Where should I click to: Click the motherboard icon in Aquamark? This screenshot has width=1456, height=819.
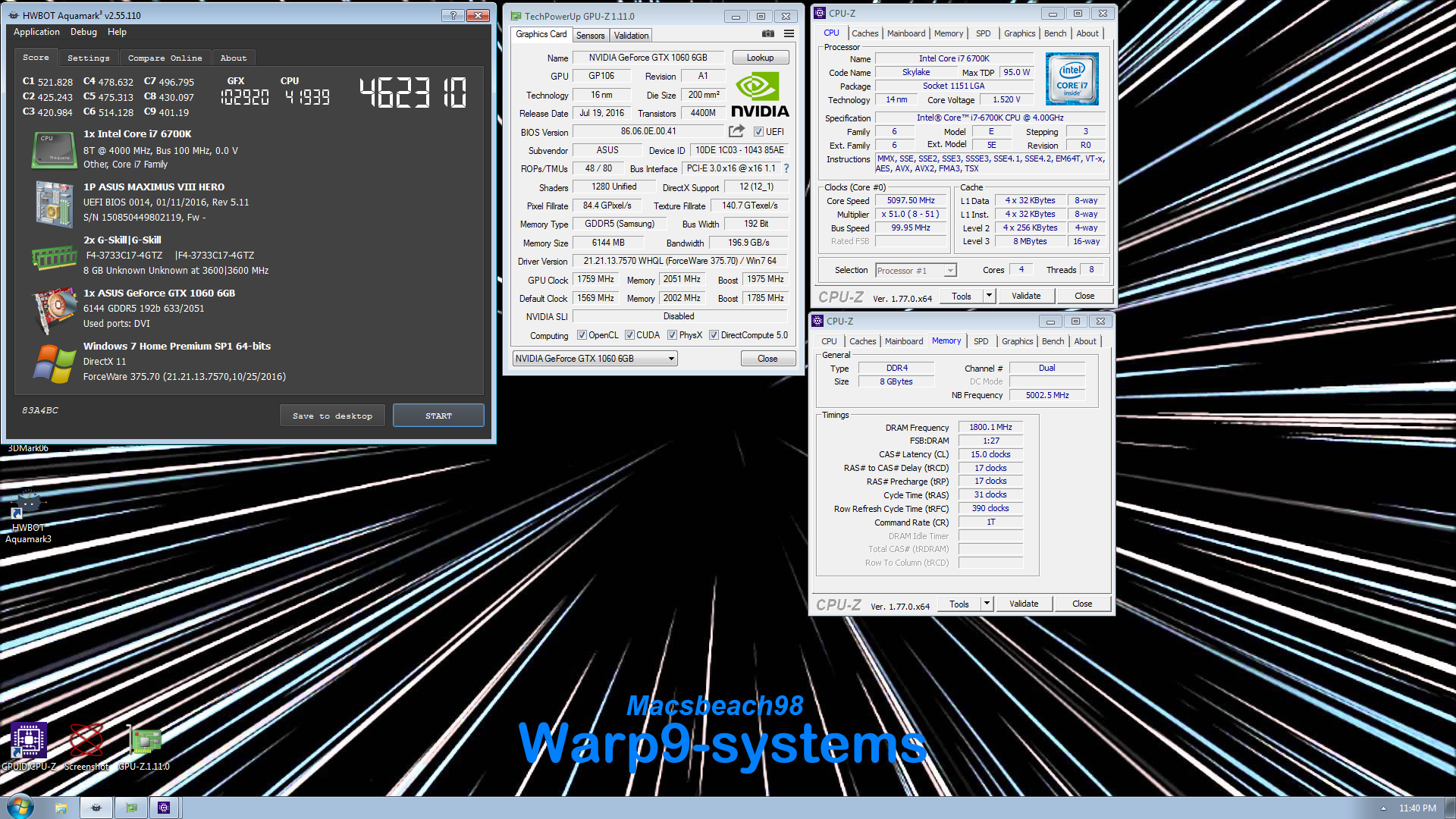(54, 203)
